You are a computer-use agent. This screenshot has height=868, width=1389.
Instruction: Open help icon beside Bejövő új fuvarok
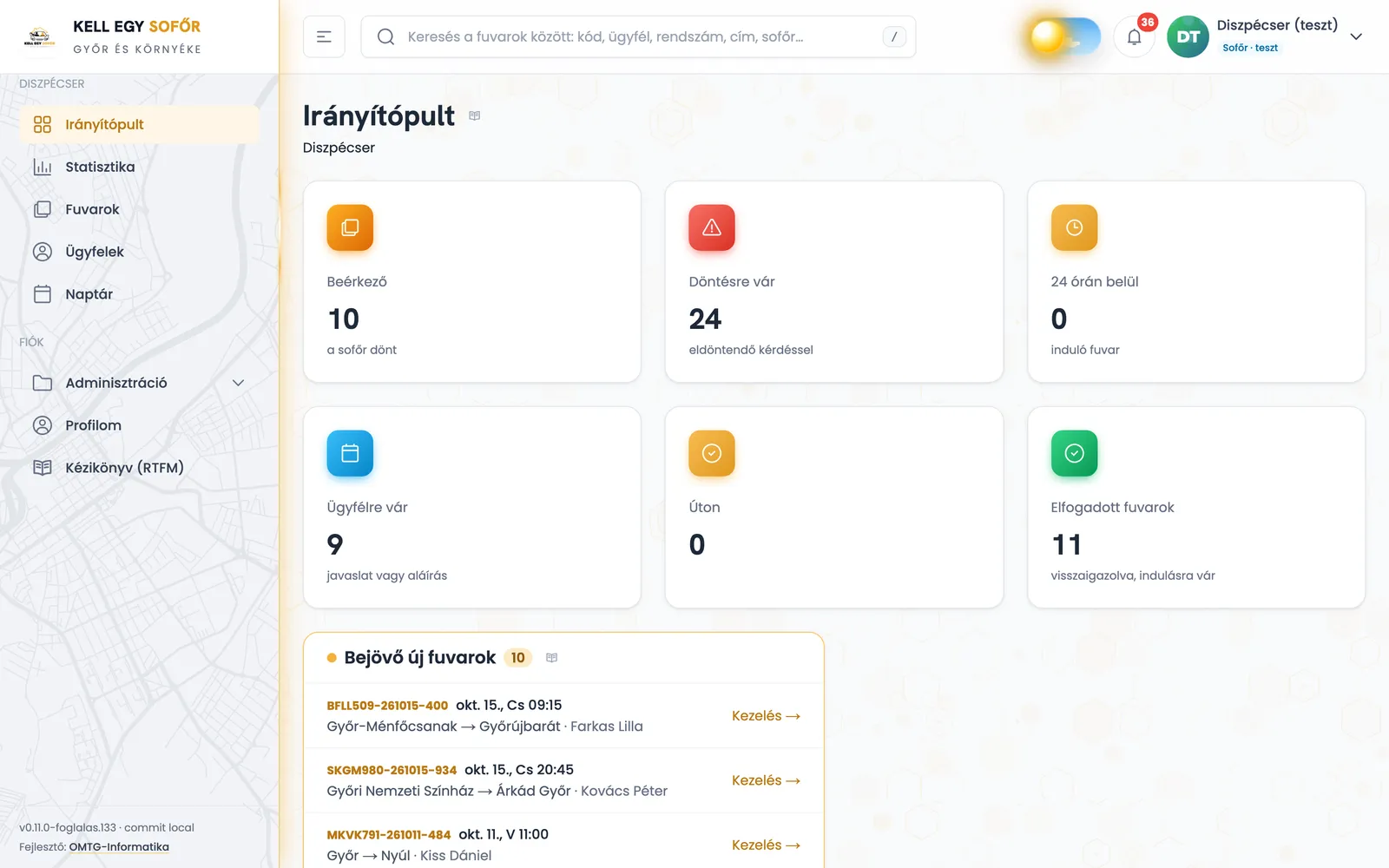point(551,658)
